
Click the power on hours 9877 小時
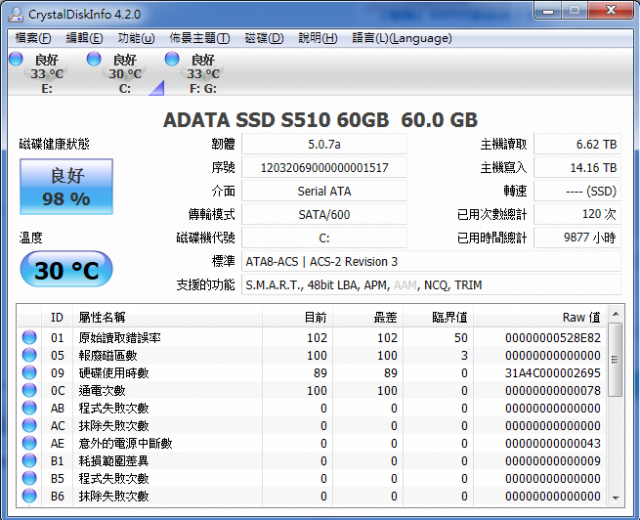[577, 238]
